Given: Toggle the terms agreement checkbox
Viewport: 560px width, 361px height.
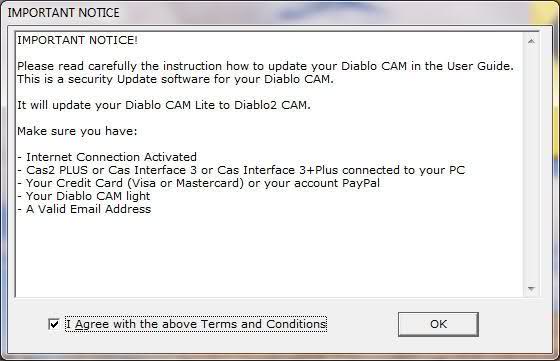Looking at the screenshot, I should click(54, 324).
